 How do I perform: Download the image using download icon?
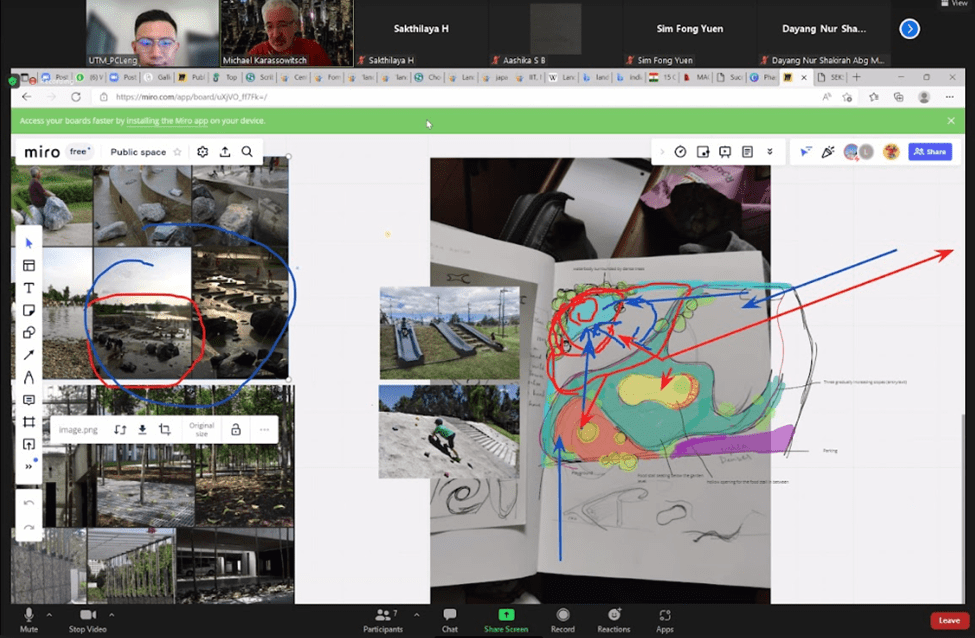tap(142, 430)
